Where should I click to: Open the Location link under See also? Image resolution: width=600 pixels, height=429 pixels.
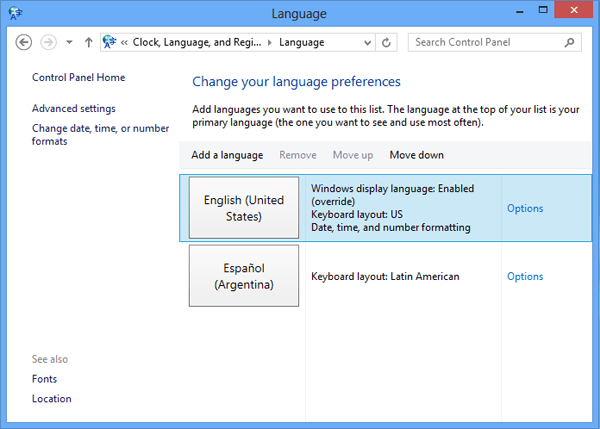coord(52,399)
